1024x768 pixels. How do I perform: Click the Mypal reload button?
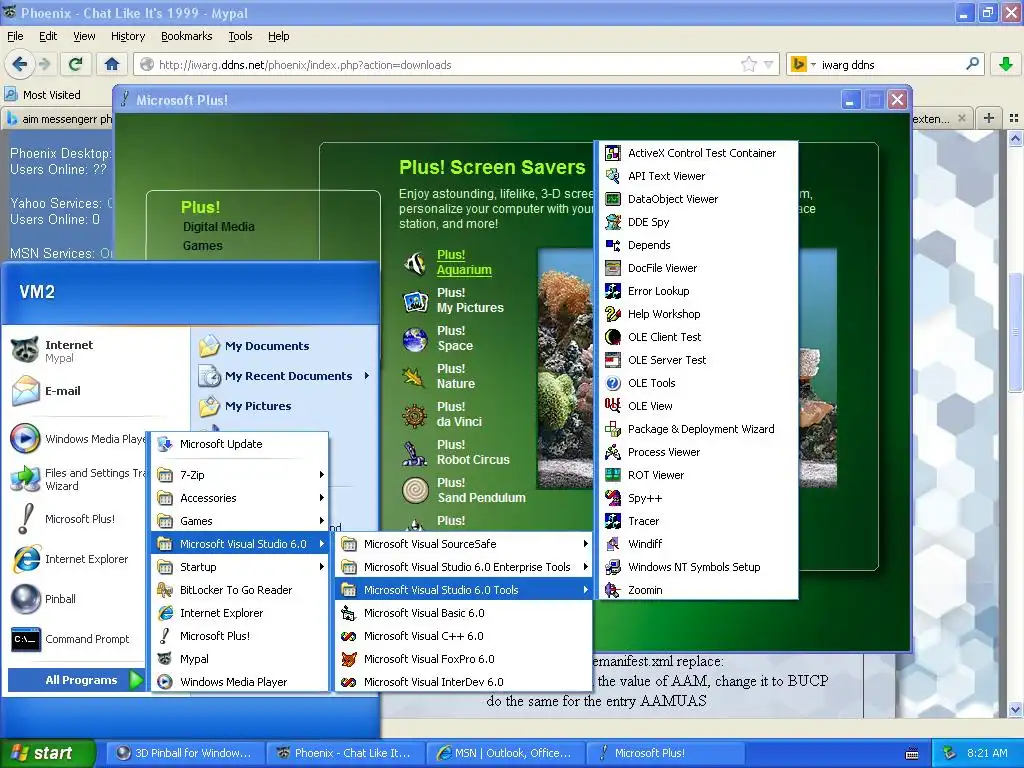[76, 64]
